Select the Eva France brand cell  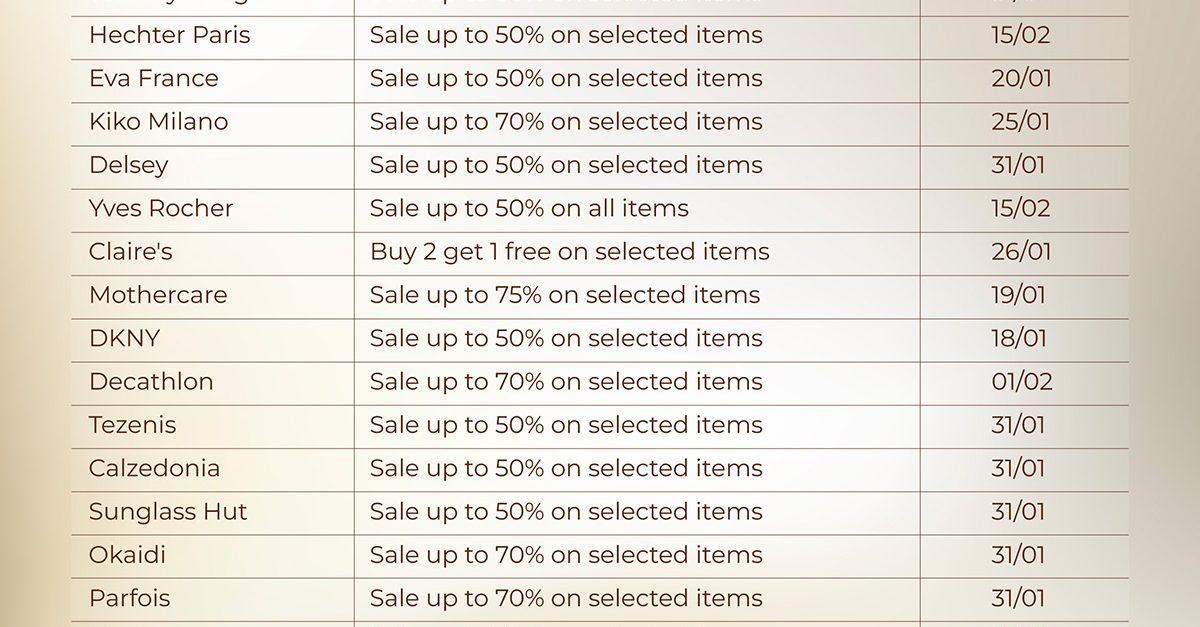(x=153, y=79)
